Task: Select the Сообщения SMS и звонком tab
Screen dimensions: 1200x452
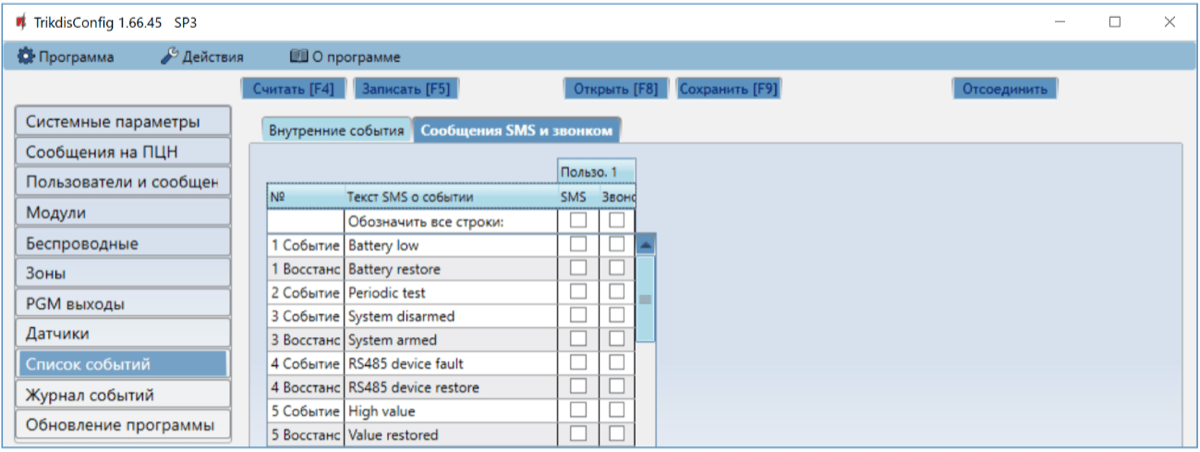Action: pyautogui.click(x=517, y=131)
